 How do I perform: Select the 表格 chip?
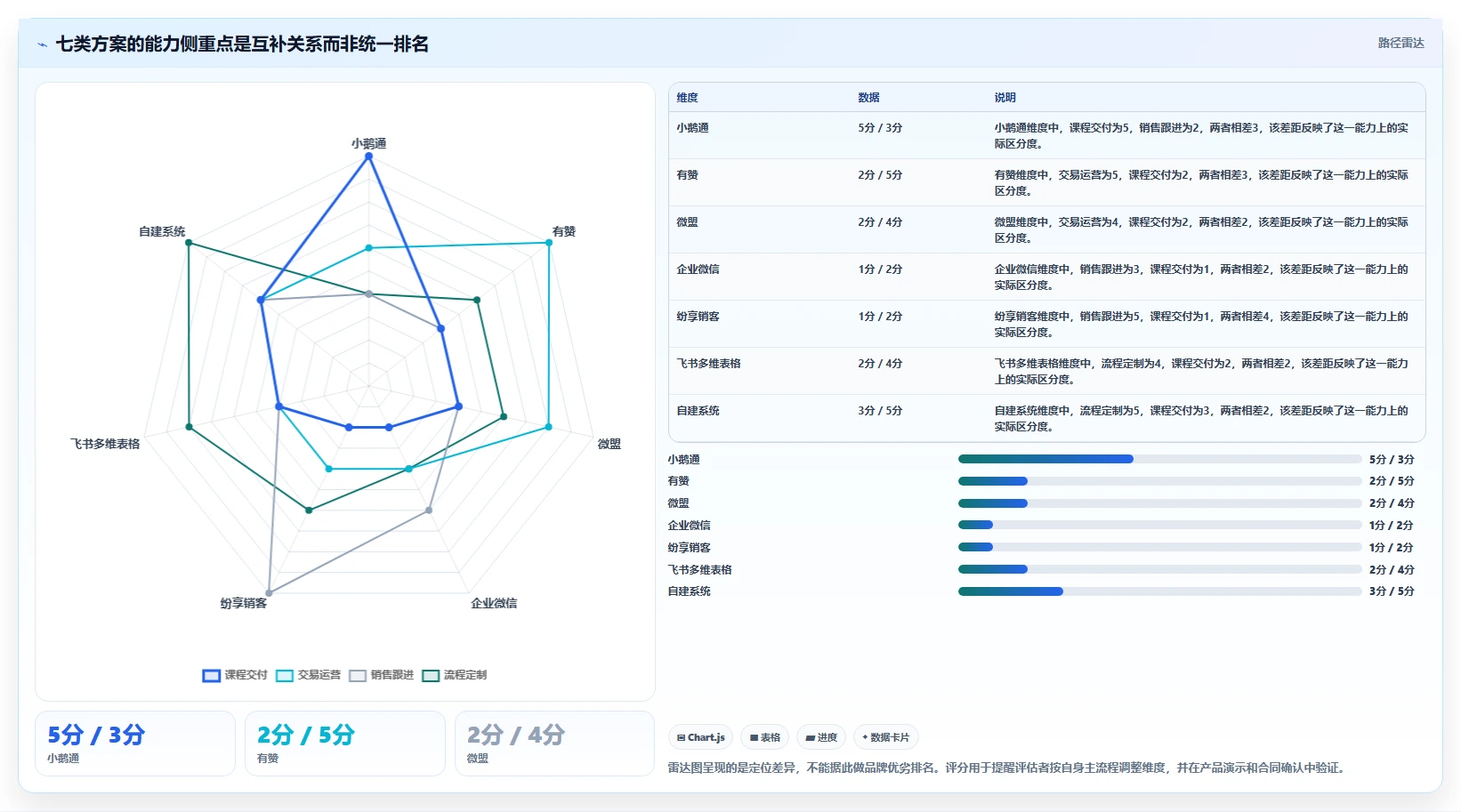764,737
